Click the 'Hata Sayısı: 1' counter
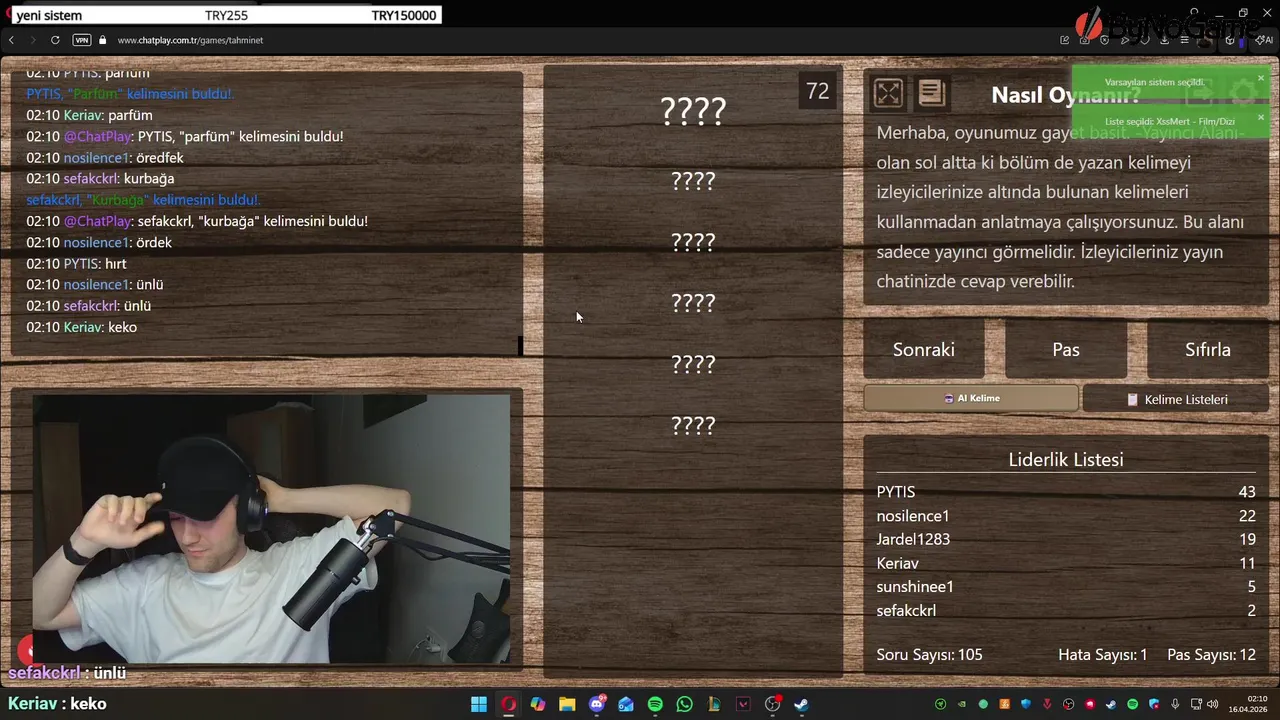The width and height of the screenshot is (1280, 720). point(1103,655)
